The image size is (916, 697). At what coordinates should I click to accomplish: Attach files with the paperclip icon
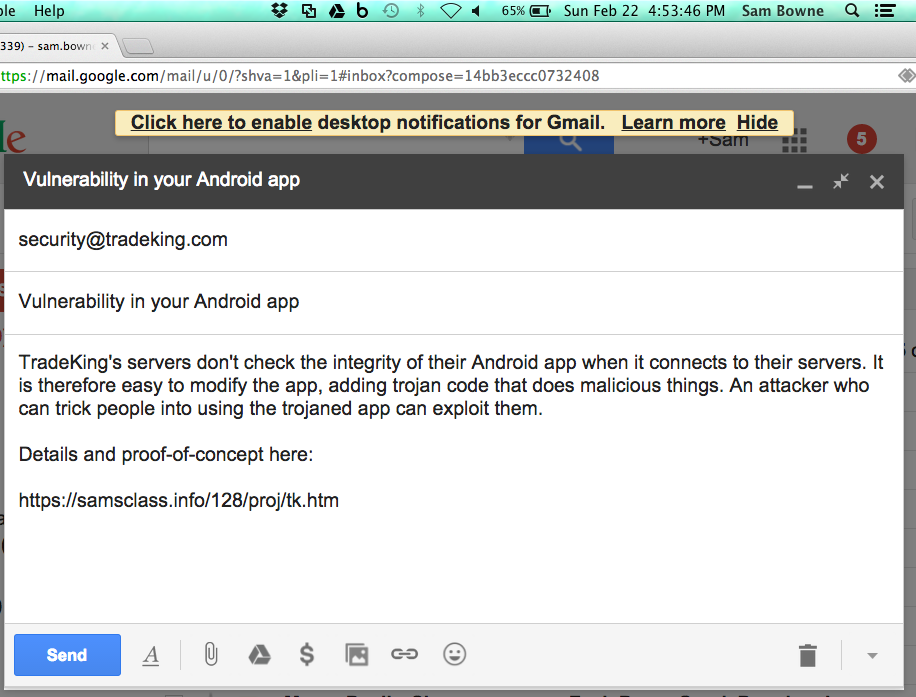tap(211, 654)
